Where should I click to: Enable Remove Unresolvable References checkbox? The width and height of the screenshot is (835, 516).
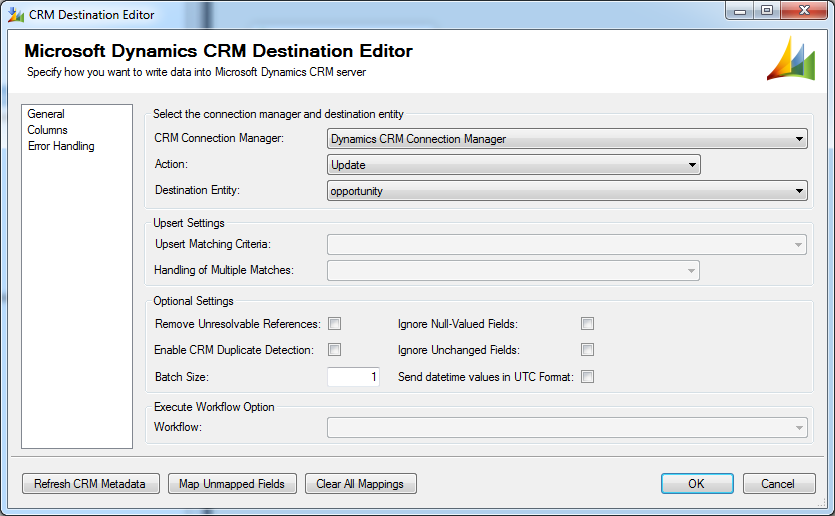(334, 324)
